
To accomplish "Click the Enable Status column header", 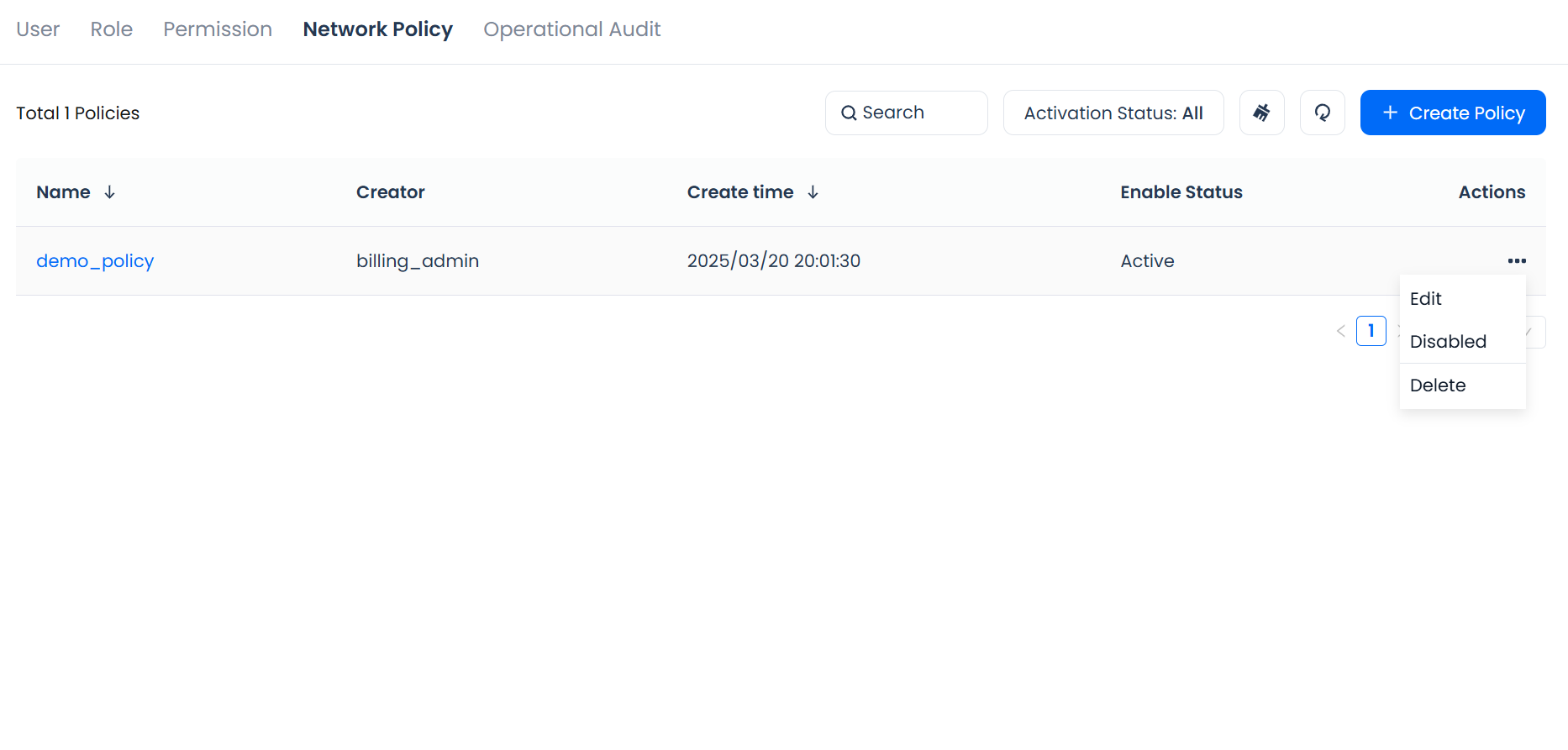I will (x=1181, y=192).
